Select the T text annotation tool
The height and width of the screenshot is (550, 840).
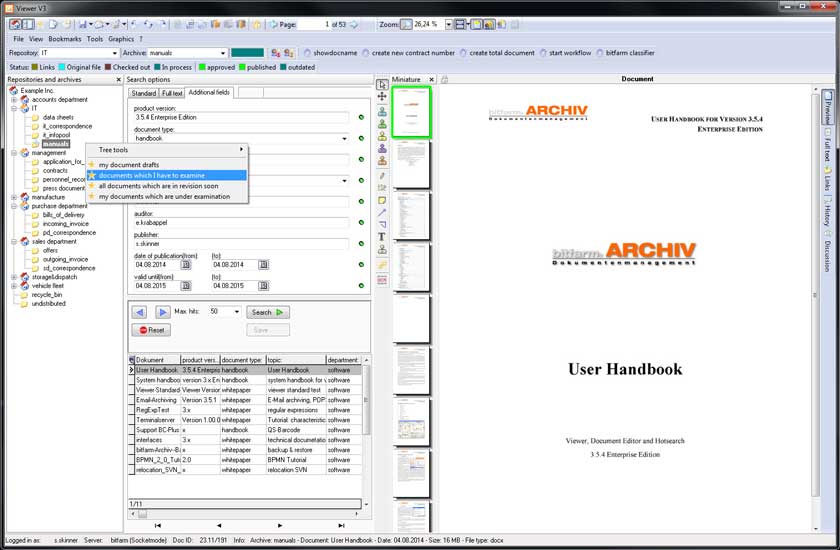(x=382, y=237)
